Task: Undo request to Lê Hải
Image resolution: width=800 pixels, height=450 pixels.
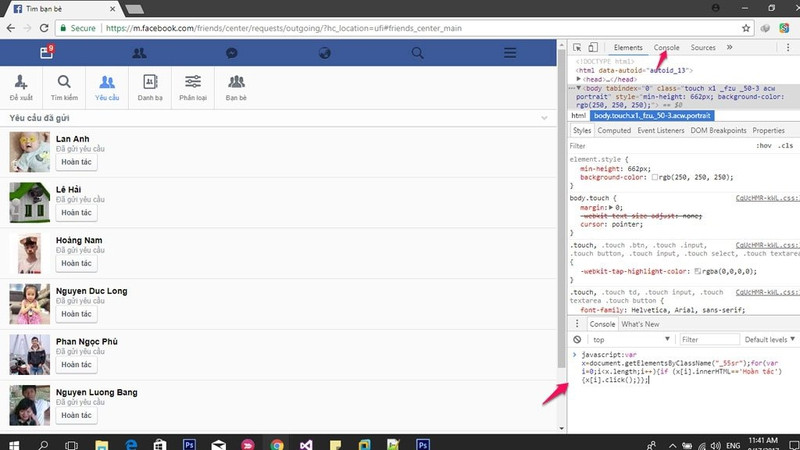Action: tap(77, 213)
